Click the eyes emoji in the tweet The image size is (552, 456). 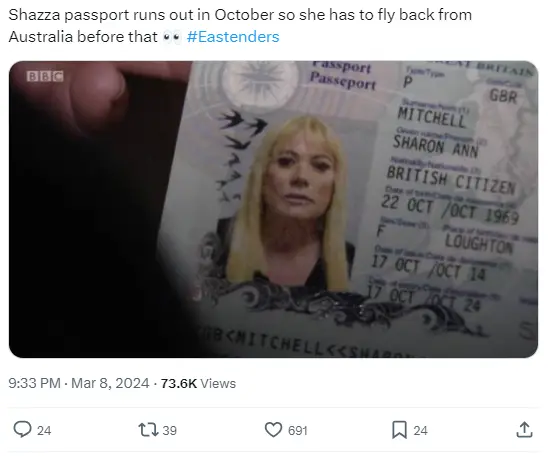[172, 37]
